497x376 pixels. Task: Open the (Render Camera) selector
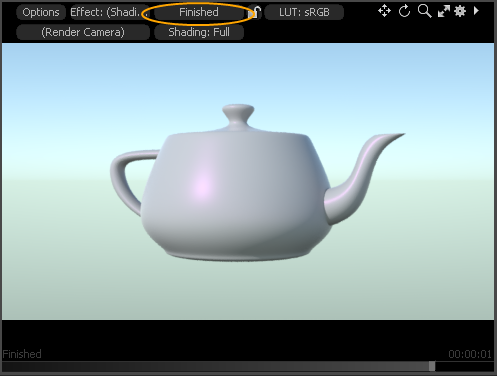click(x=83, y=32)
